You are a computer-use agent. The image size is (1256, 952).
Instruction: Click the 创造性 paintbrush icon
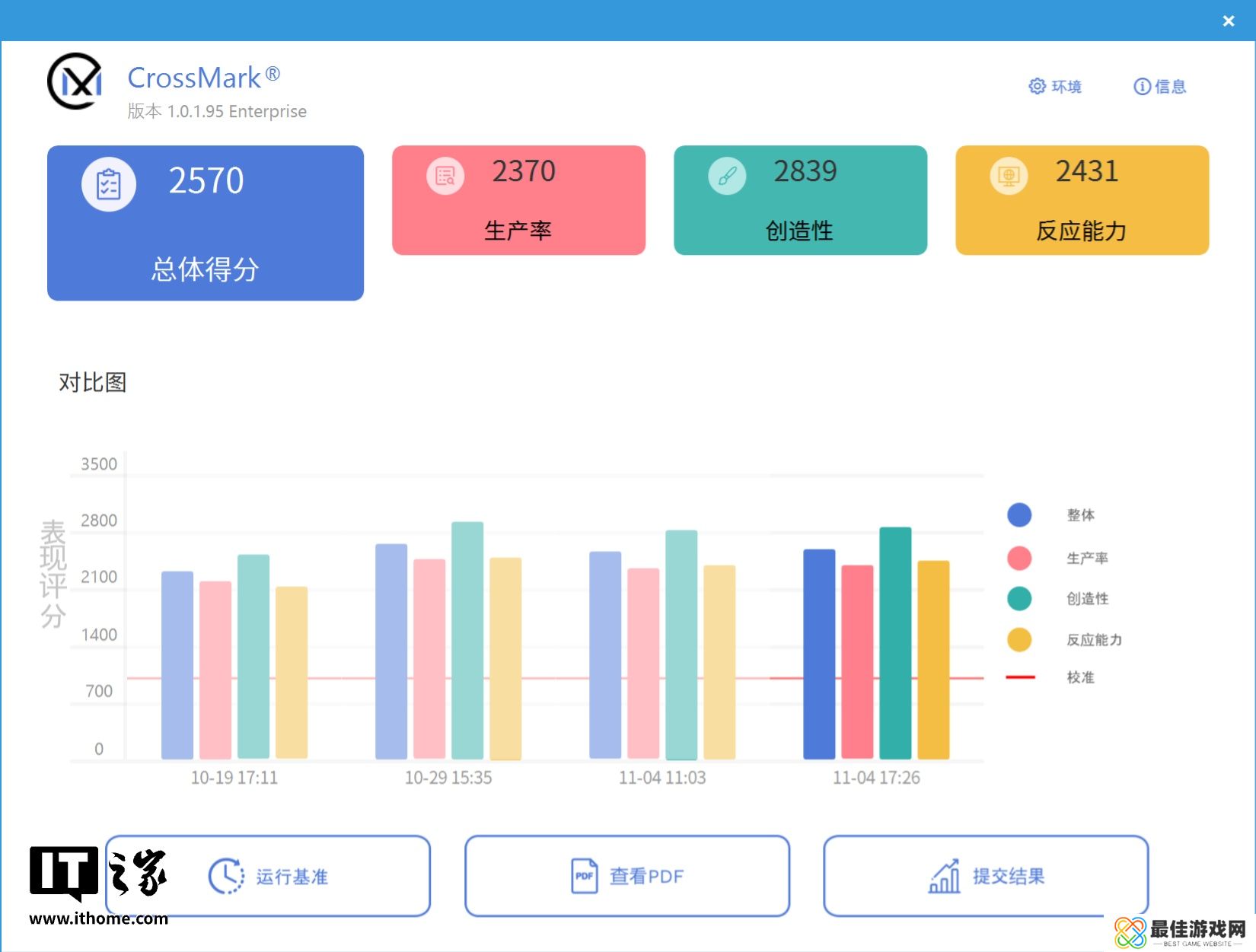click(x=727, y=177)
